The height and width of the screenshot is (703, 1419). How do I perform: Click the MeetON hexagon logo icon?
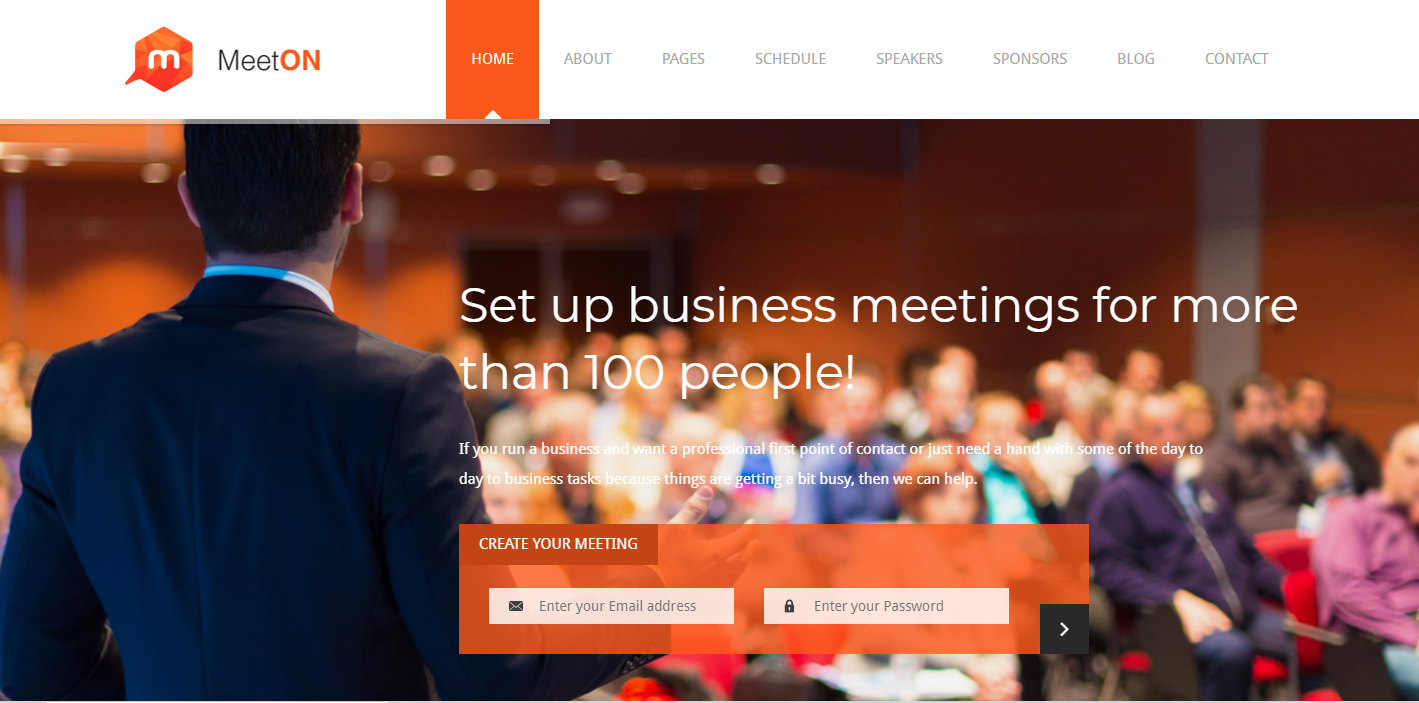coord(159,59)
